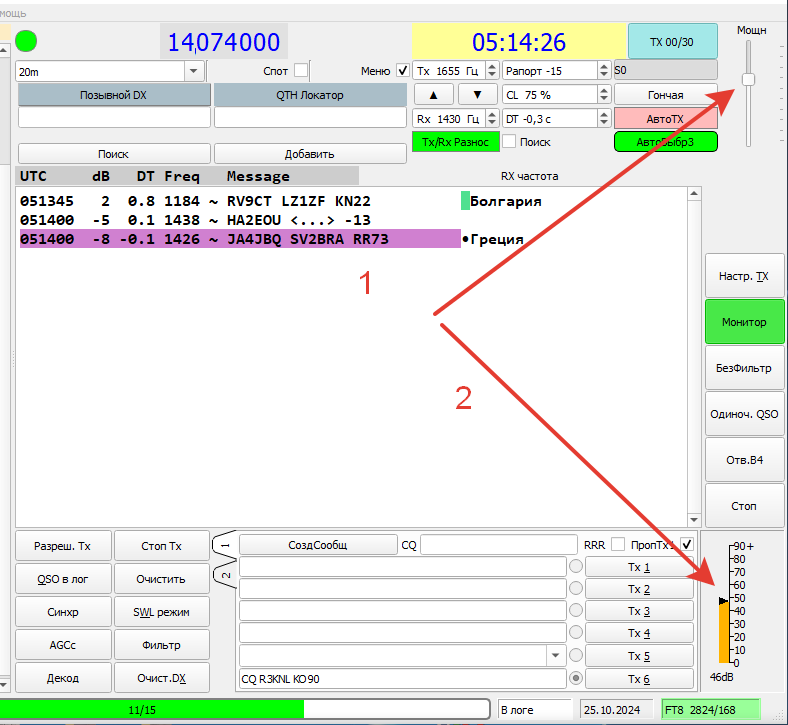Expand the Tx 5 message dropdown
The height and width of the screenshot is (725, 788).
[x=555, y=655]
